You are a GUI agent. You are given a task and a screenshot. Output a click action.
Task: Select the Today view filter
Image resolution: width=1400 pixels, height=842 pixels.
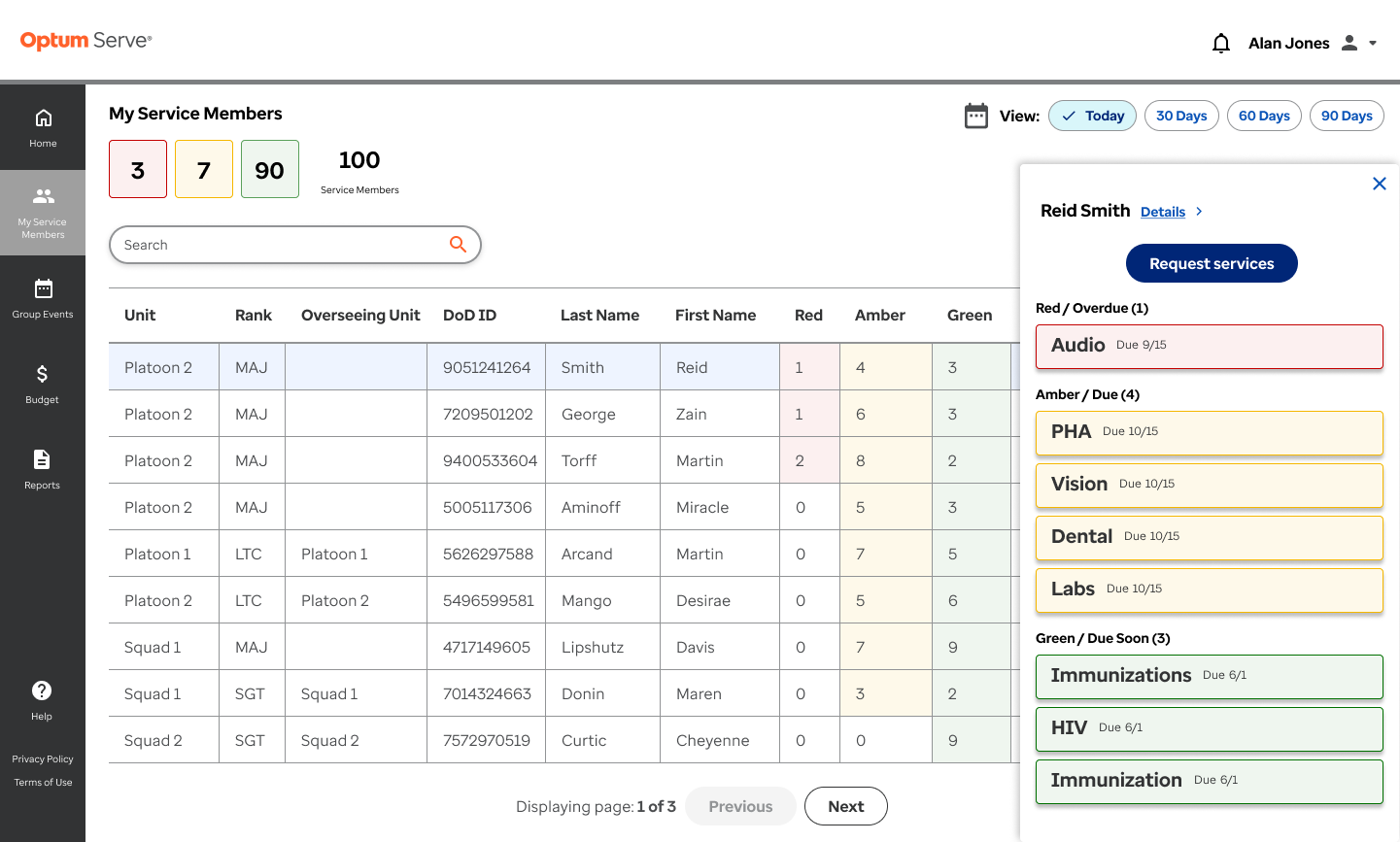click(x=1092, y=116)
